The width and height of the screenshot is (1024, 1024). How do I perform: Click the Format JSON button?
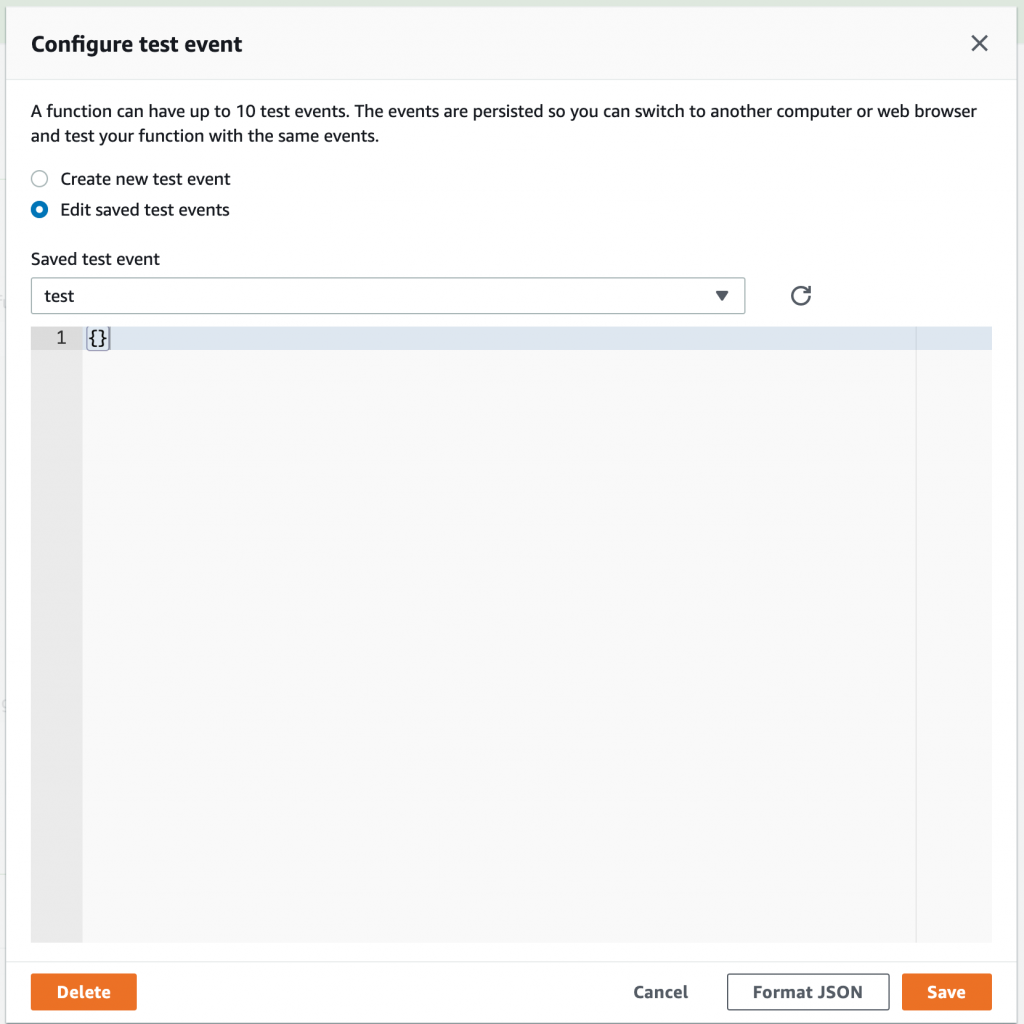click(808, 991)
